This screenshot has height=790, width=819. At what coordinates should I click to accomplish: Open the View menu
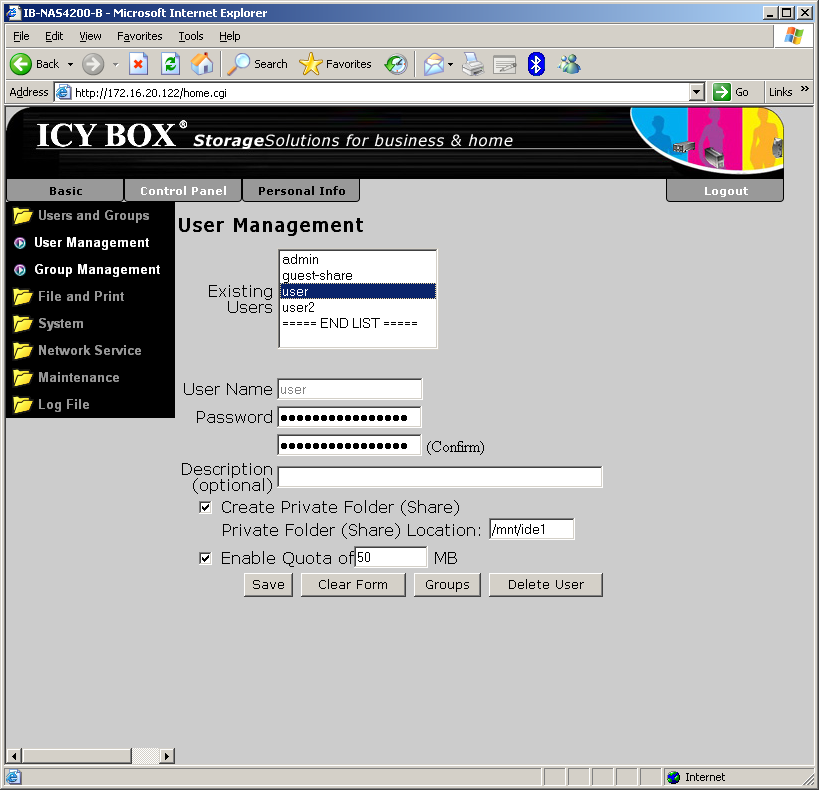(x=90, y=36)
